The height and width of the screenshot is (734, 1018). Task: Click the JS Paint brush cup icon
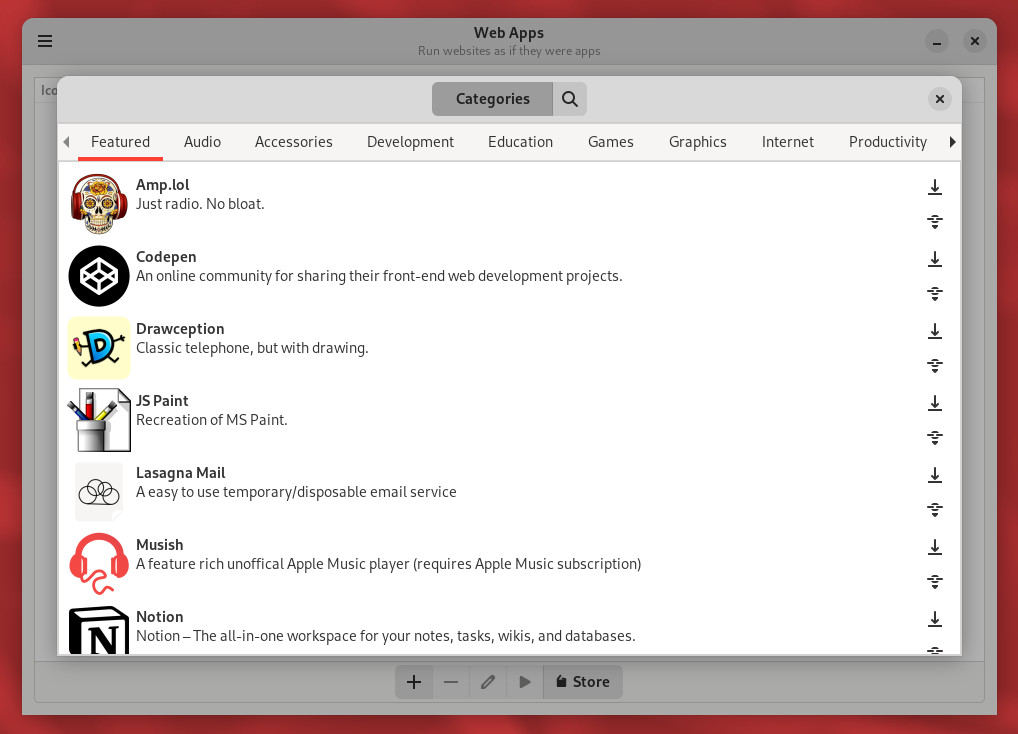pos(99,420)
